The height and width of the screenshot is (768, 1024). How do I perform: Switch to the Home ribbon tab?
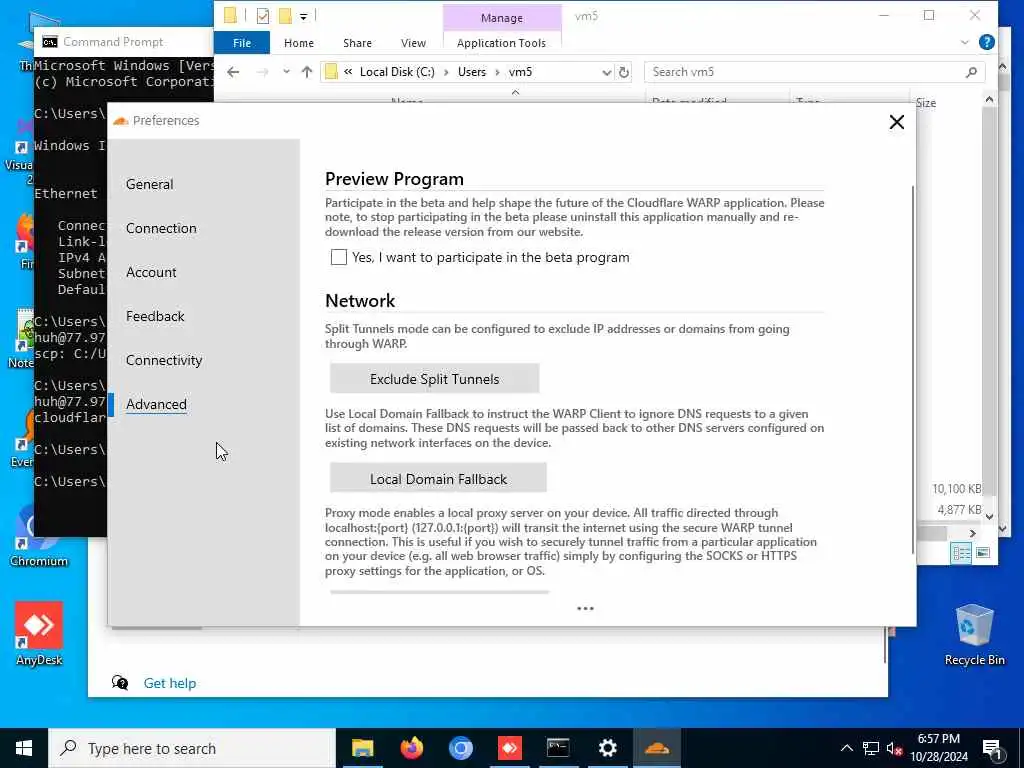298,43
